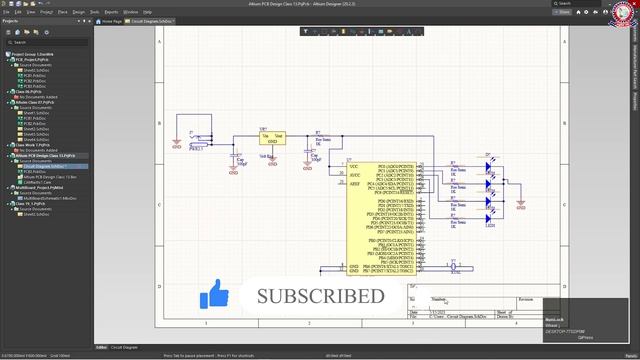The width and height of the screenshot is (640, 360).
Task: Click first icon in Projects panel toolbar
Action: coord(8,32)
